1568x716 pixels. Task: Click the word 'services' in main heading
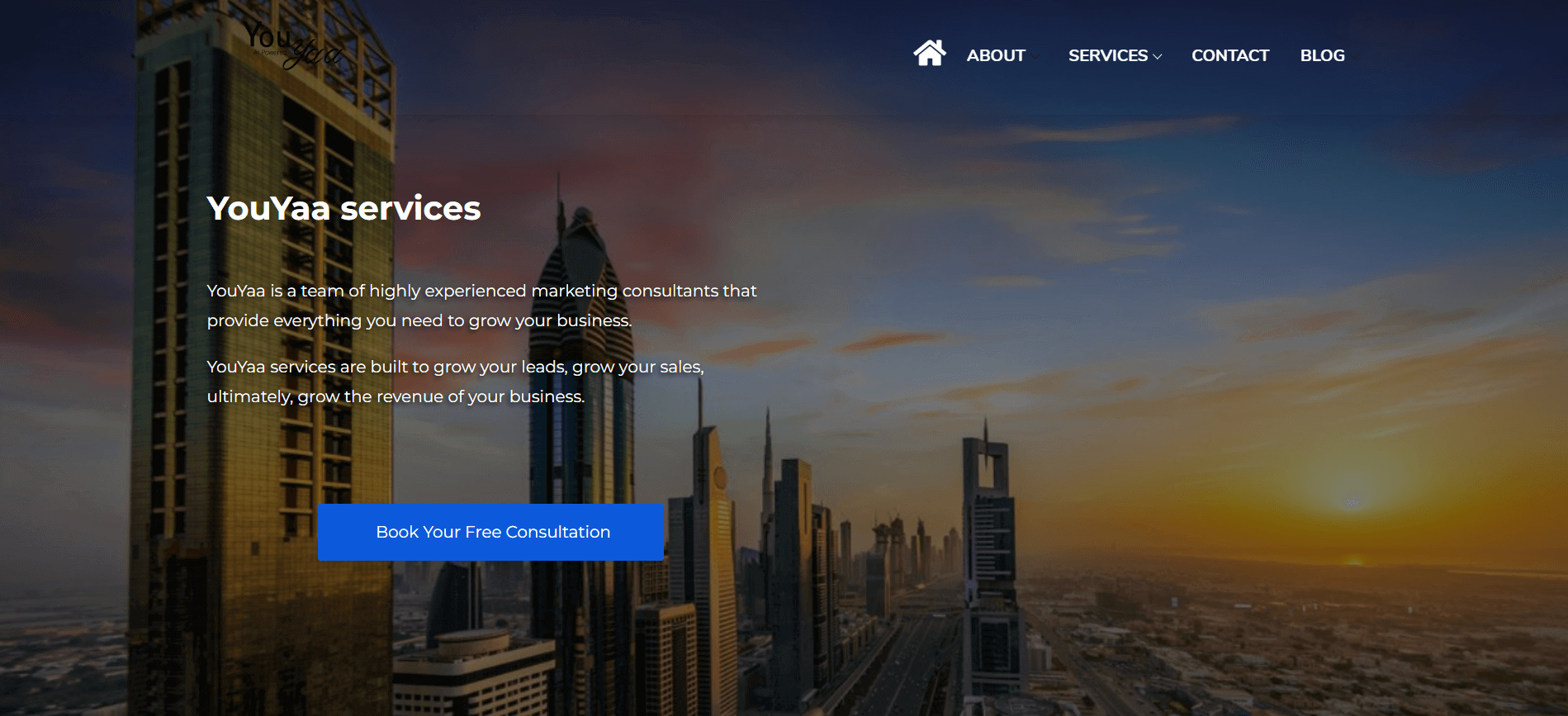pos(410,208)
